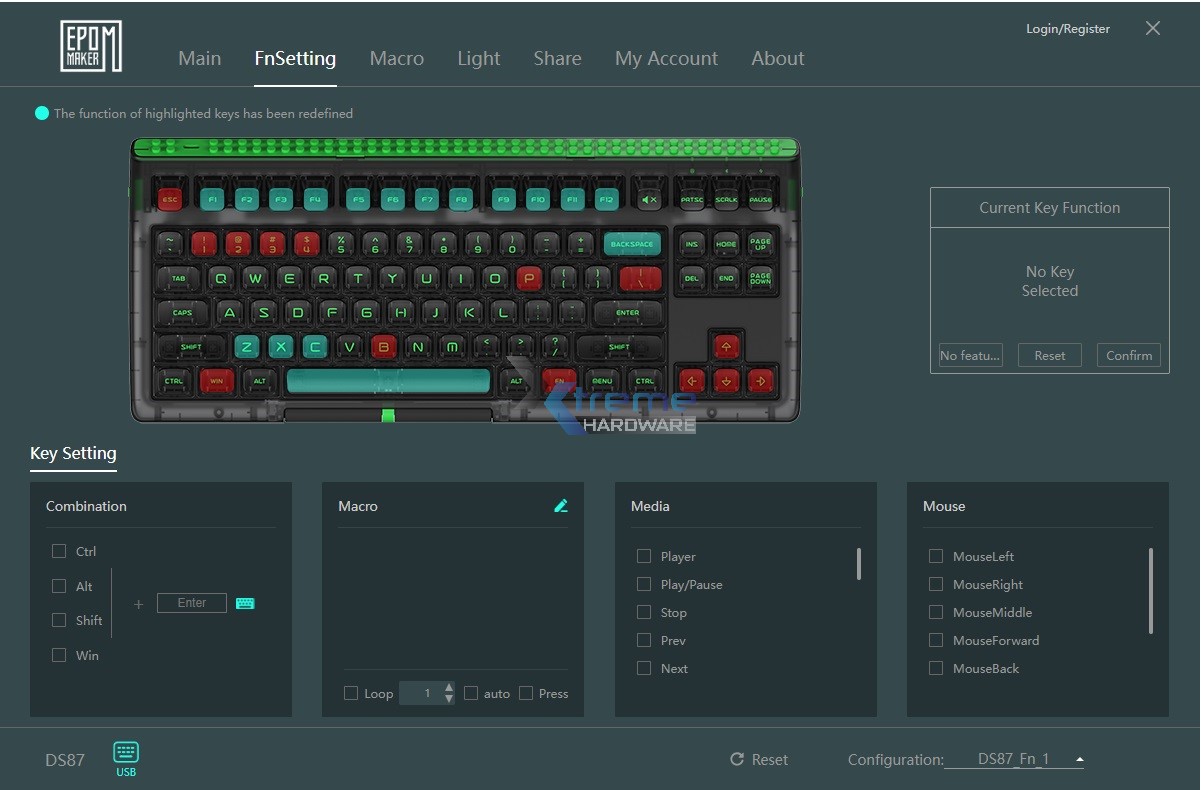Increment the Loop count with the up stepper
Image resolution: width=1201 pixels, height=790 pixels.
[x=448, y=687]
